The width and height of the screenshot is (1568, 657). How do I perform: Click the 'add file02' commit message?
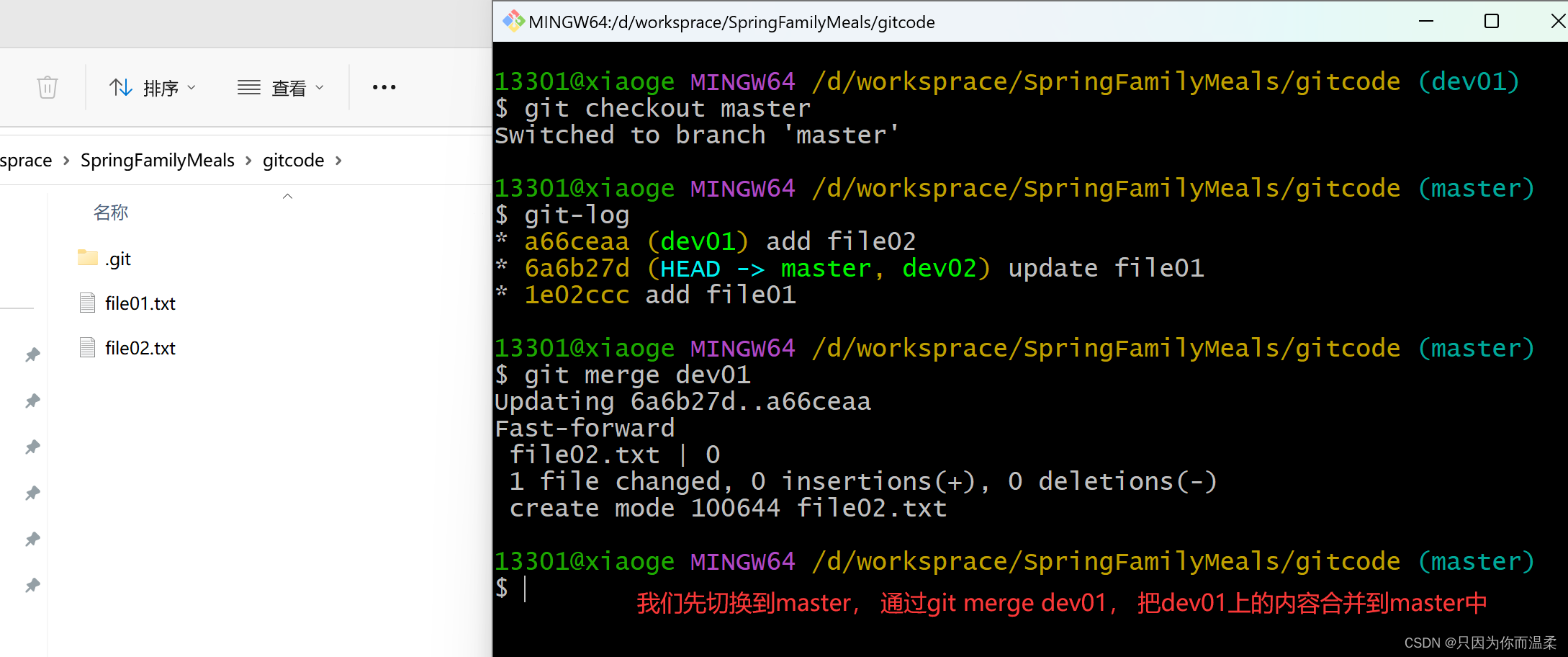841,242
